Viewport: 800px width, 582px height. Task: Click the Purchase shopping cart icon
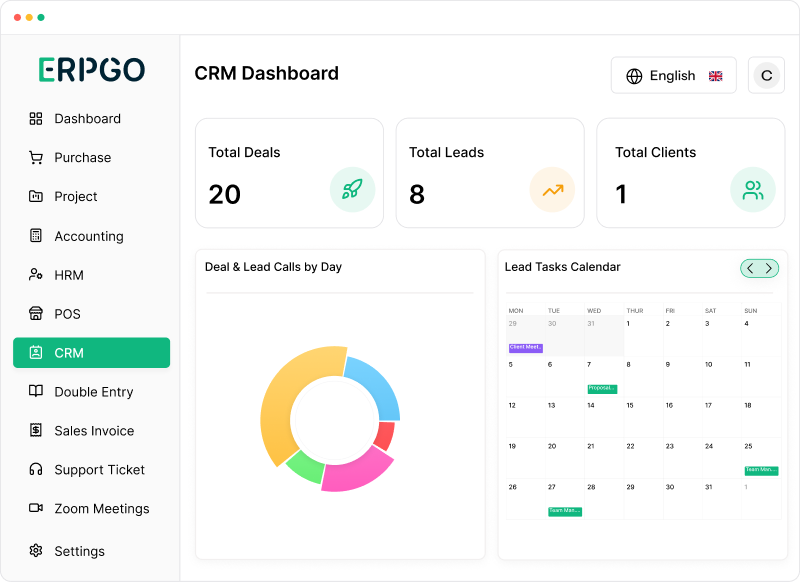[x=36, y=158]
